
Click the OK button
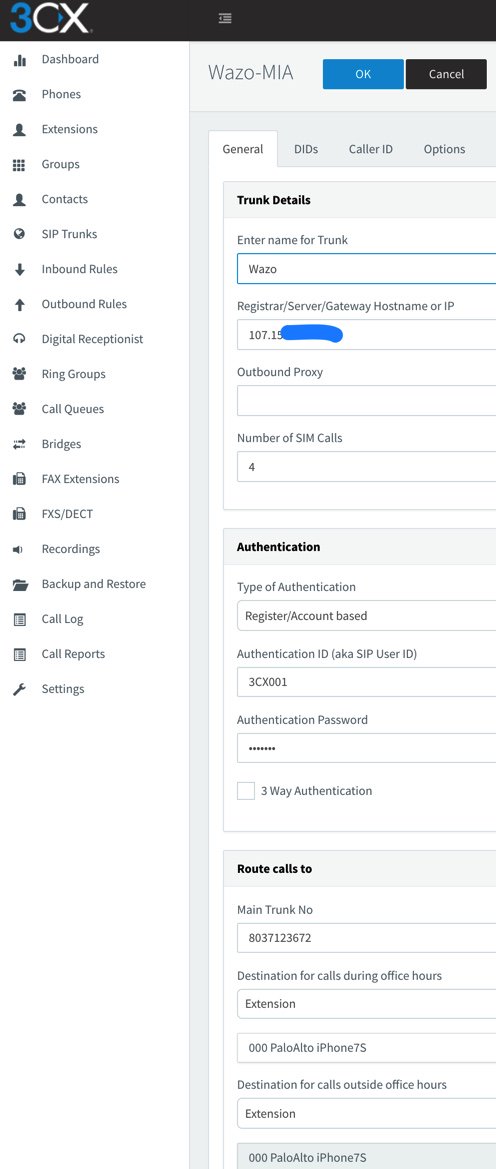tap(363, 74)
